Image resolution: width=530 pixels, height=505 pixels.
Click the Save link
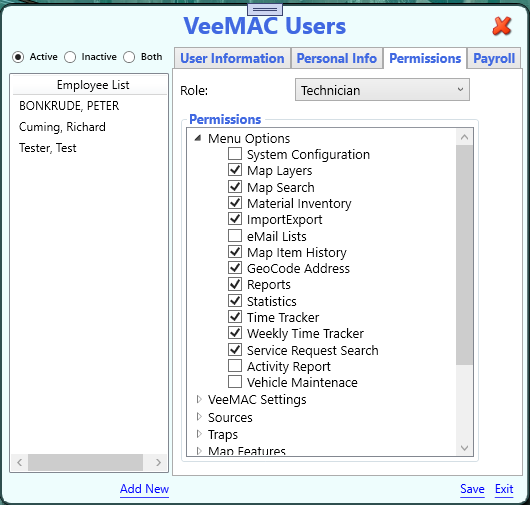[x=472, y=489]
